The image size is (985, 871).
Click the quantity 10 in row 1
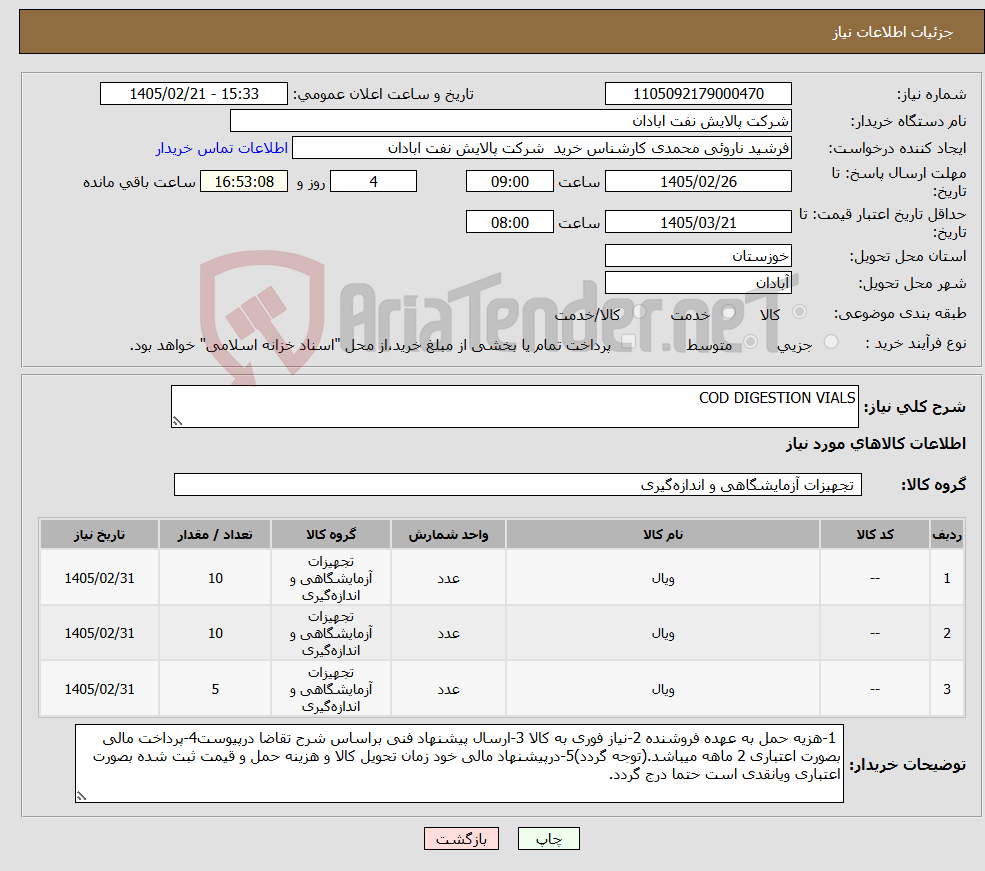coord(215,578)
